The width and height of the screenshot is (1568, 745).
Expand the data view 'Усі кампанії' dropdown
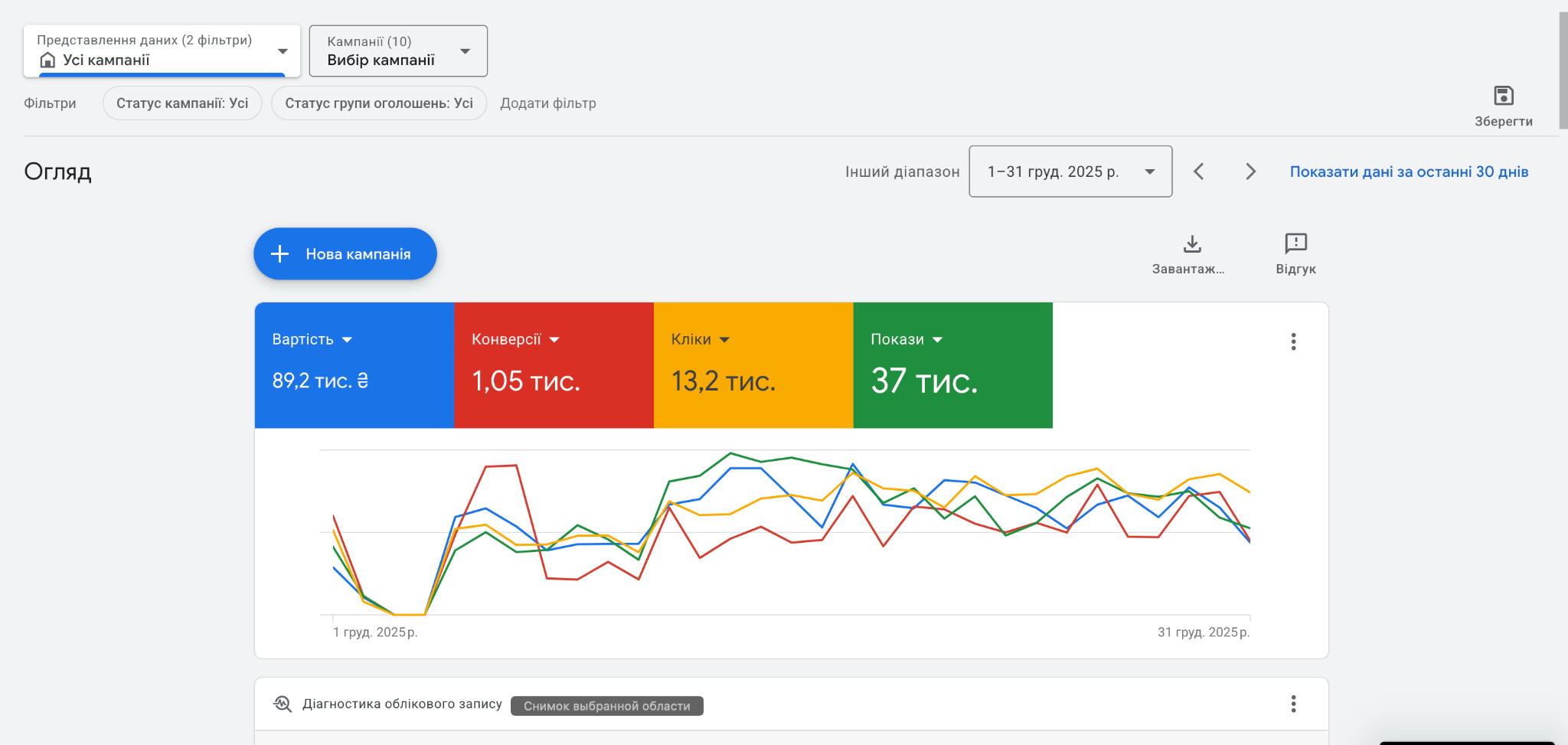point(162,51)
